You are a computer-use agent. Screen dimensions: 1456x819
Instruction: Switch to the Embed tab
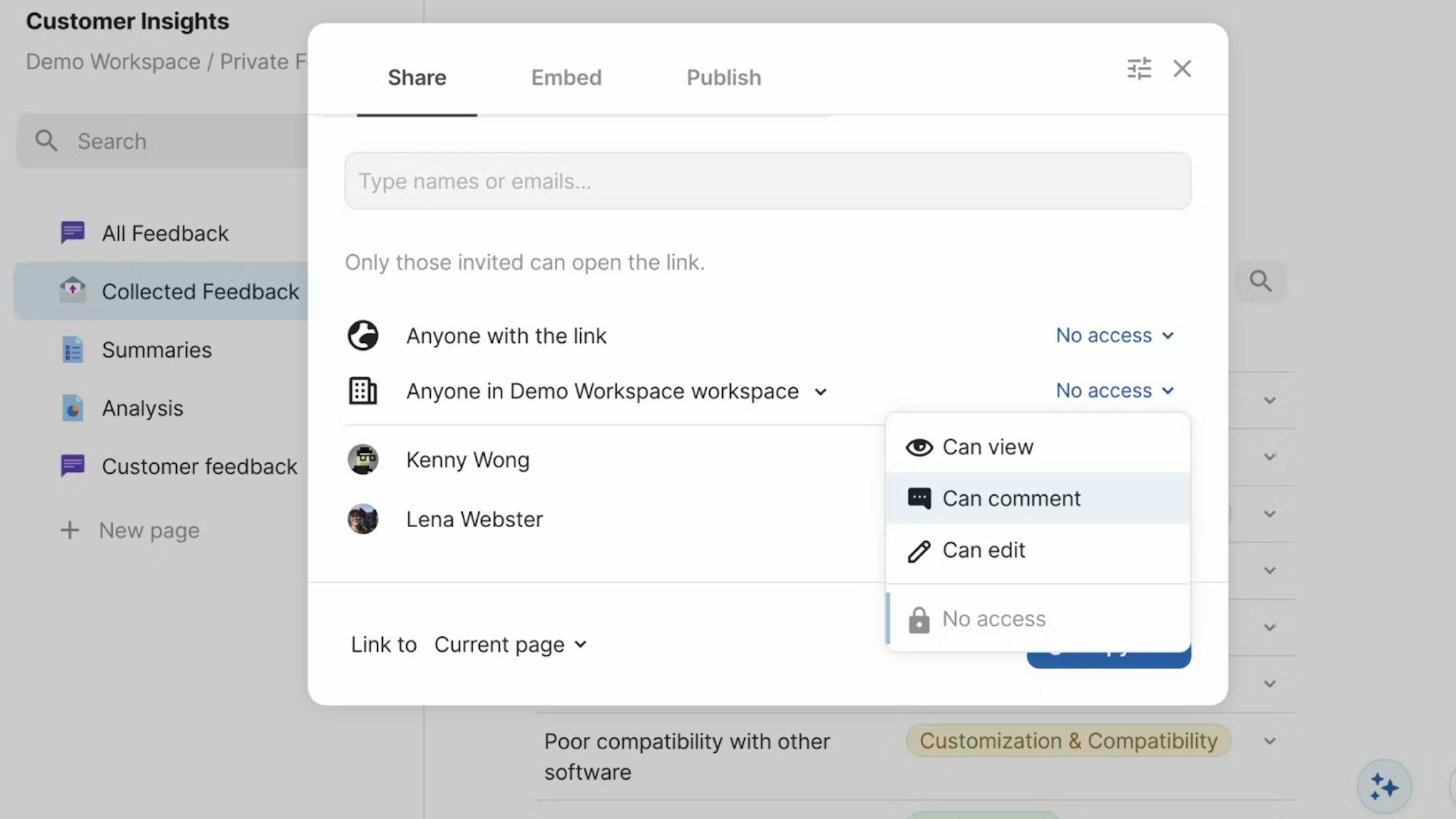click(x=566, y=78)
